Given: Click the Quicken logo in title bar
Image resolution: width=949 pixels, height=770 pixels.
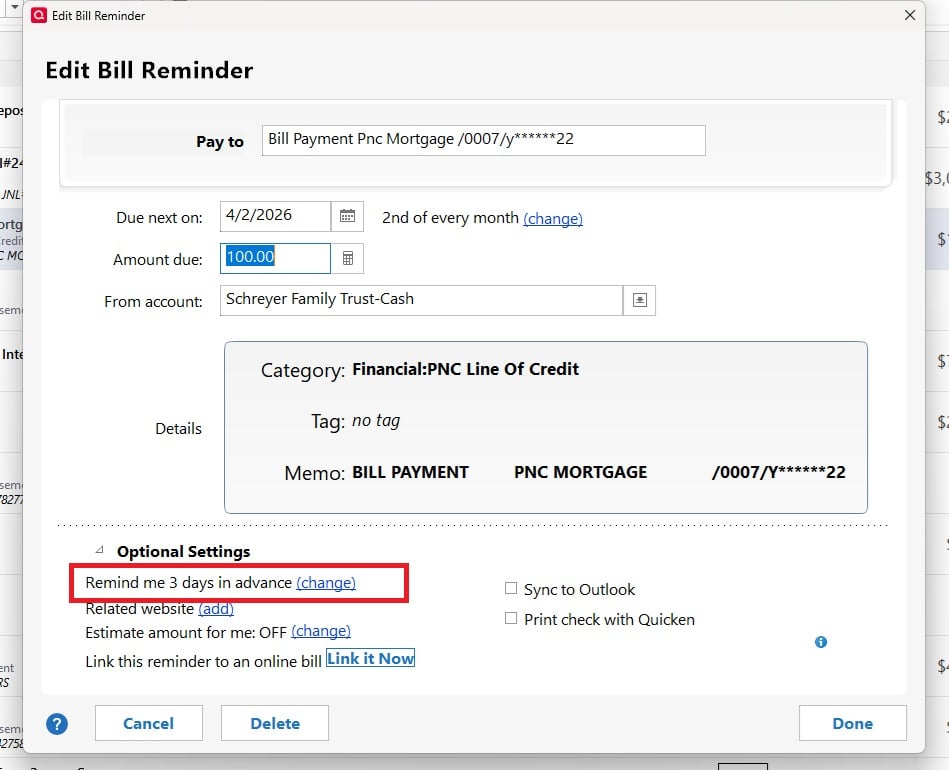Looking at the screenshot, I should (x=39, y=15).
